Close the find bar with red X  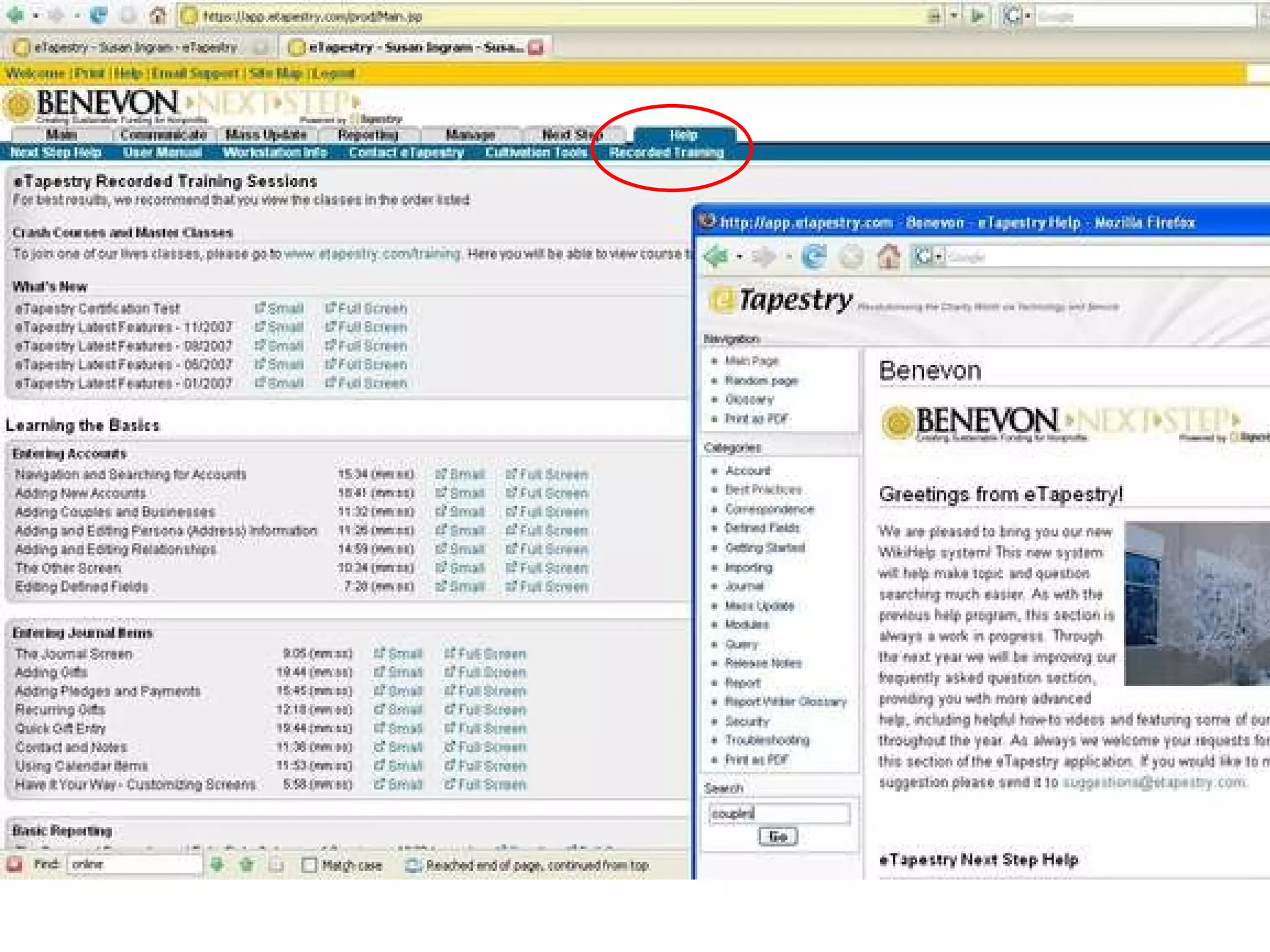coord(14,864)
